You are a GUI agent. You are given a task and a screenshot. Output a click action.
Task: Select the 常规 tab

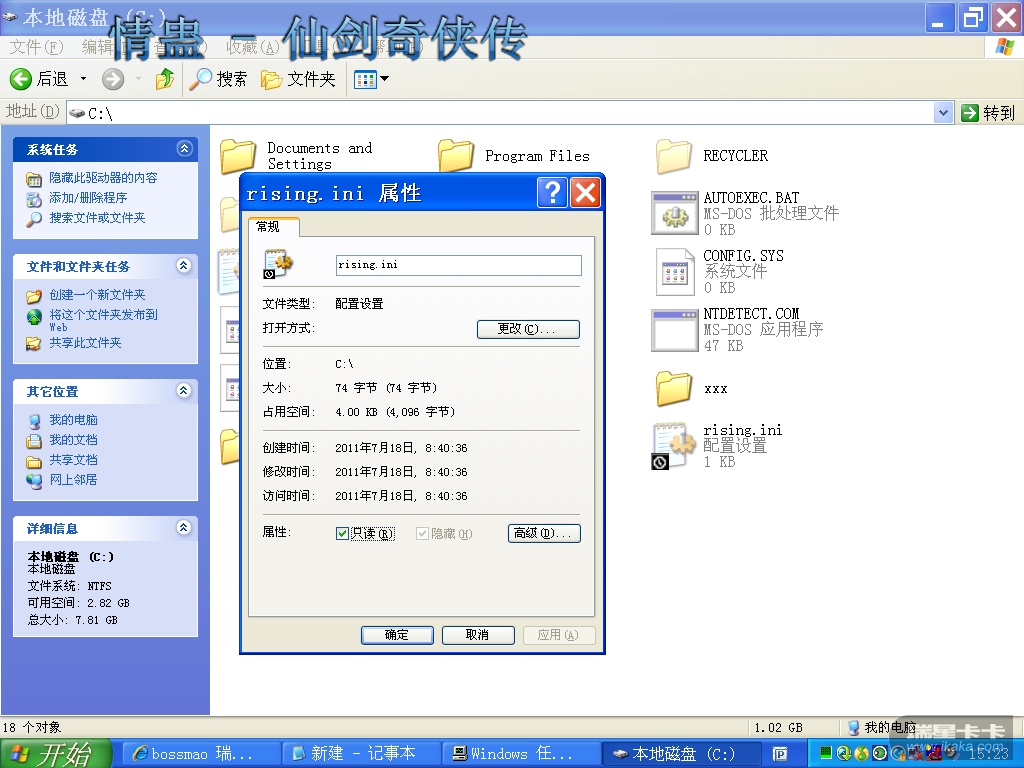click(x=272, y=227)
